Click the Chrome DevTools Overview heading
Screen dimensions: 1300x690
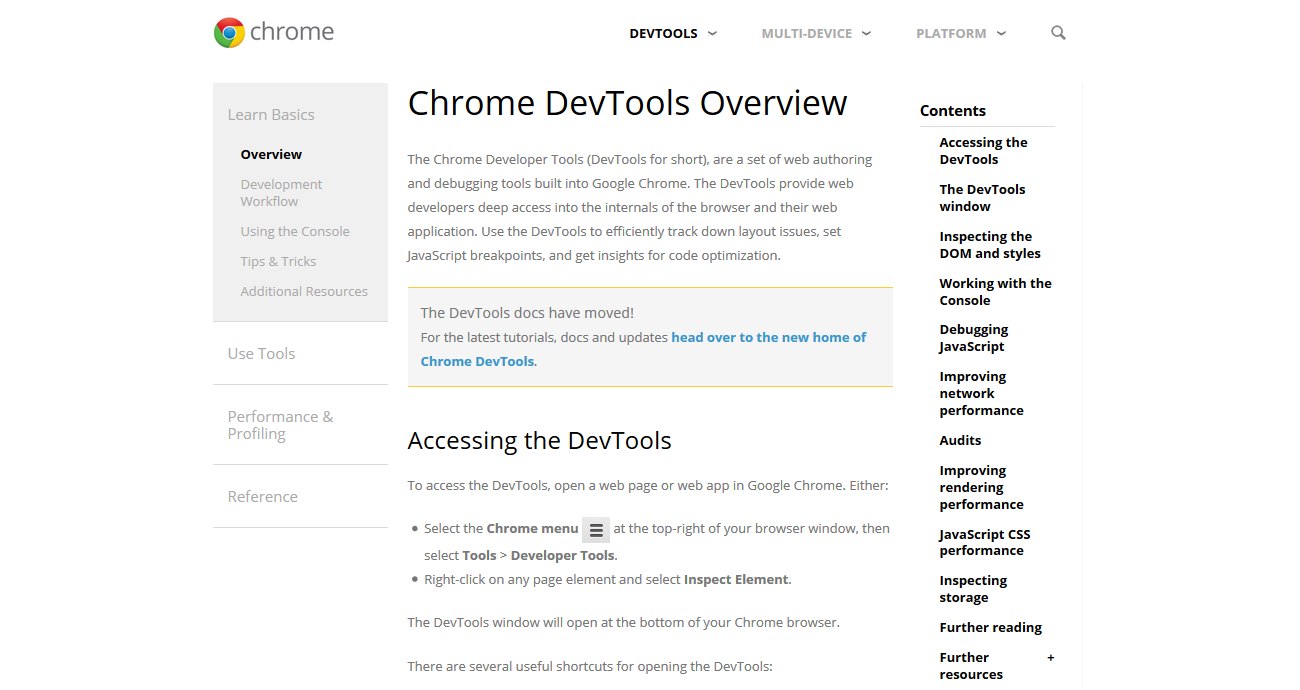tap(627, 103)
